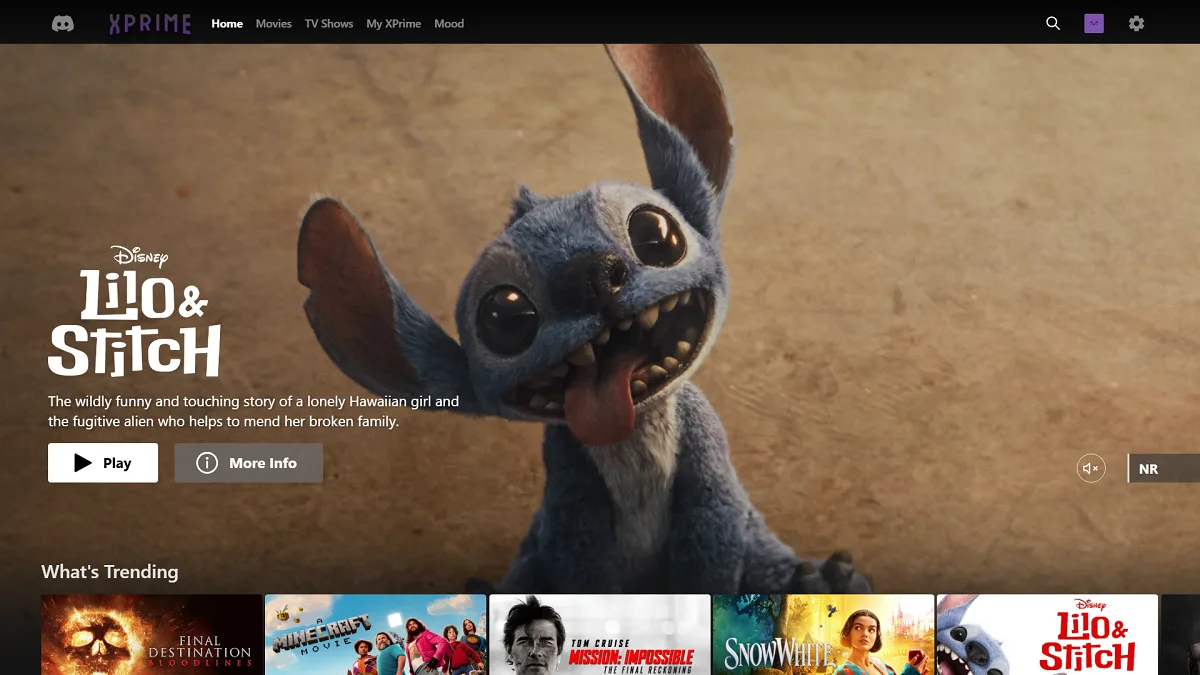Select A Minecraft Movie thumbnail

click(375, 635)
